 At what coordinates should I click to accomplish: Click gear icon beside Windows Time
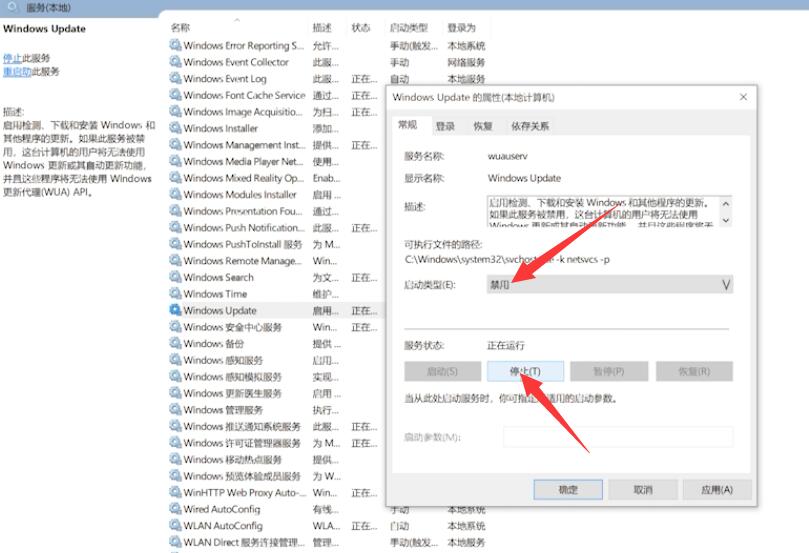coord(175,294)
